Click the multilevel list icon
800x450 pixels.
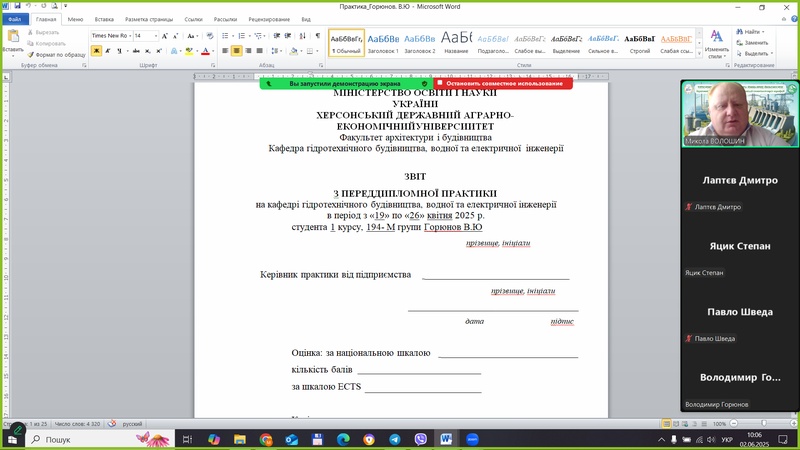[258, 36]
